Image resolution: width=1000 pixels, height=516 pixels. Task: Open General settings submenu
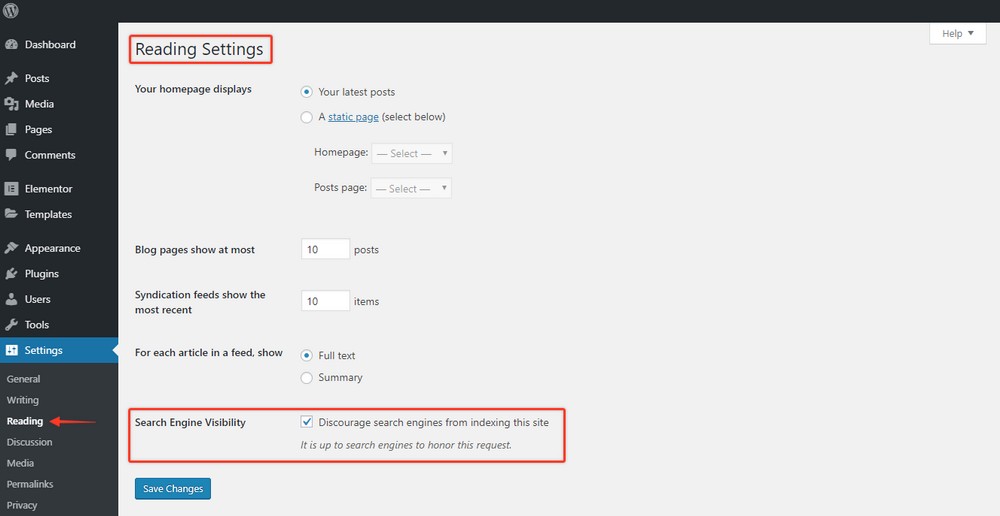24,379
